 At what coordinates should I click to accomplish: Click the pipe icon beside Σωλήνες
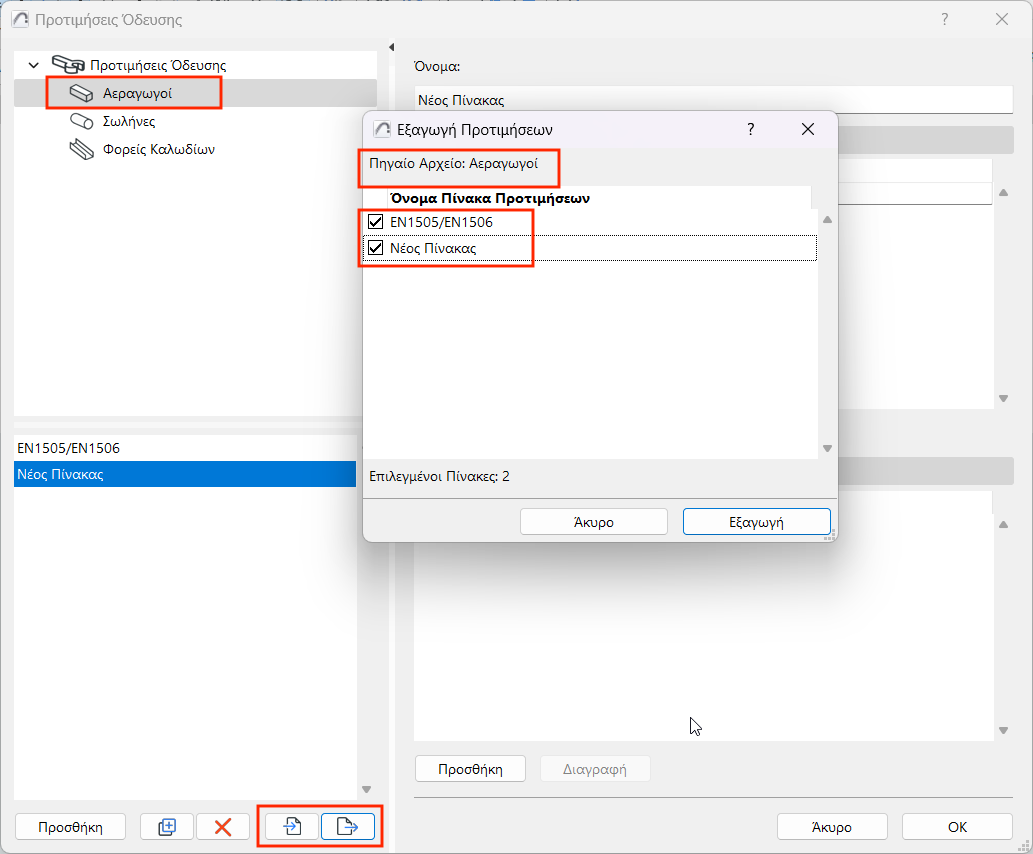pos(82,121)
